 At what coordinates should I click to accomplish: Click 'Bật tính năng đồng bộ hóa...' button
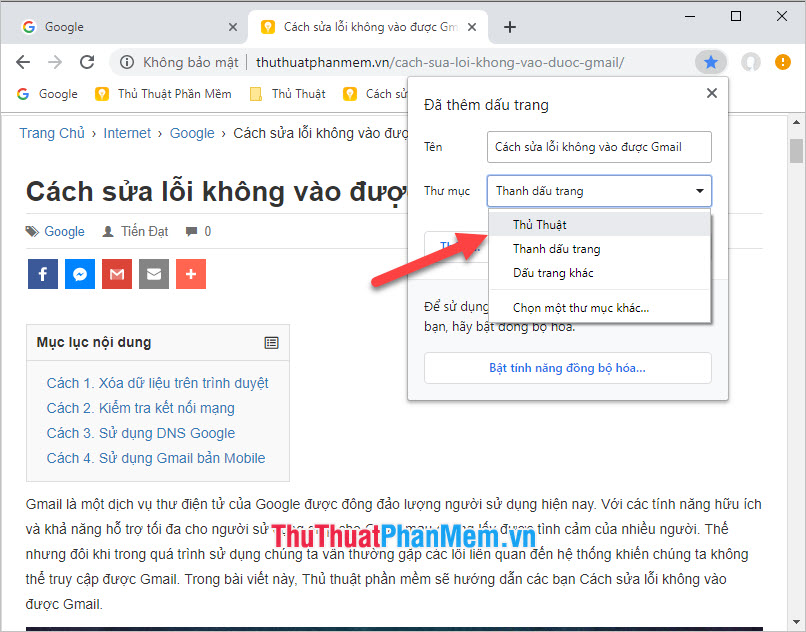[x=566, y=369]
